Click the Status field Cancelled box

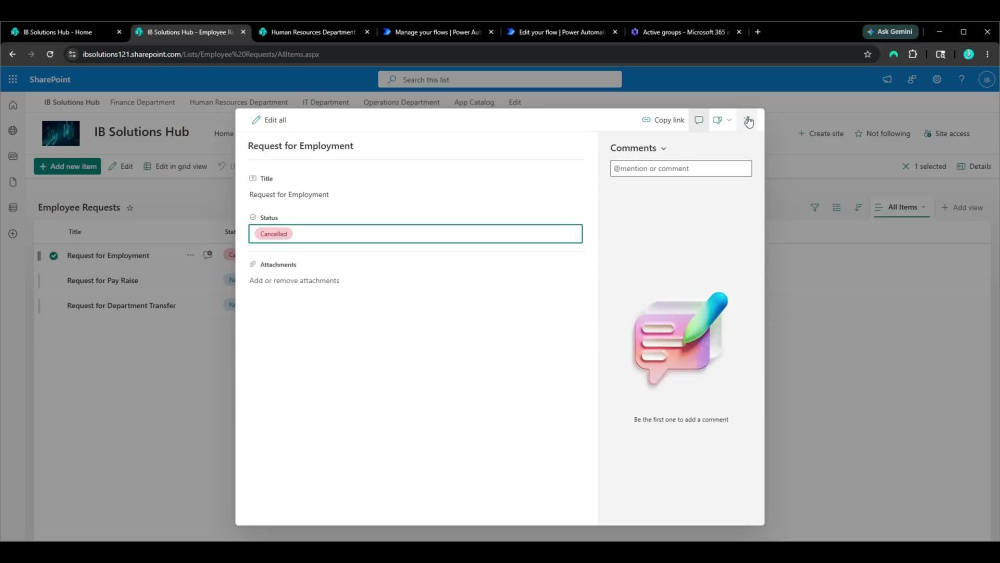click(x=415, y=233)
